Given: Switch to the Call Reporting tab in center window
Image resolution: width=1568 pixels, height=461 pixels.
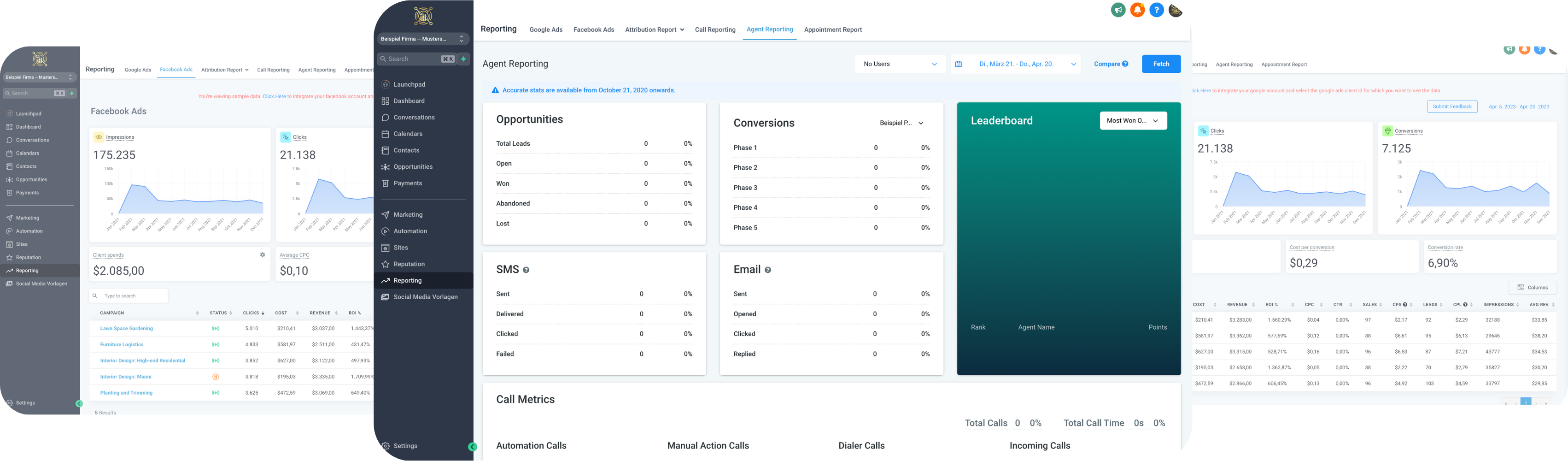Looking at the screenshot, I should coord(714,30).
